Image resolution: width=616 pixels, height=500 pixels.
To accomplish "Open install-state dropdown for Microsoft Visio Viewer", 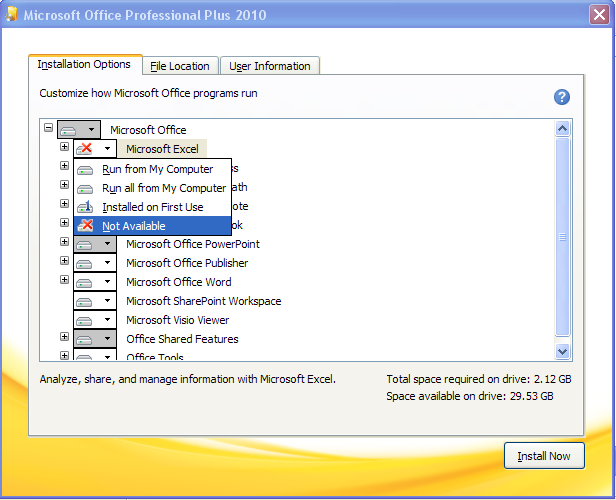I will [x=95, y=320].
